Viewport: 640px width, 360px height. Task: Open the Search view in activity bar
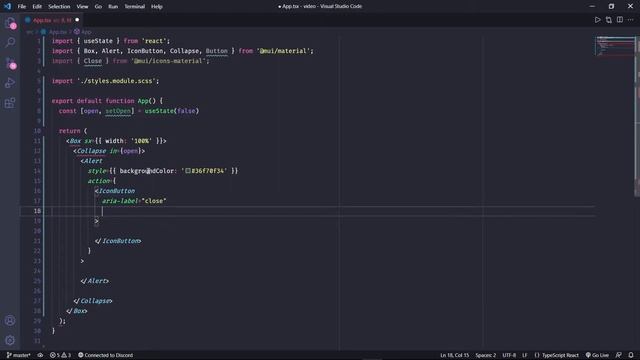10,42
